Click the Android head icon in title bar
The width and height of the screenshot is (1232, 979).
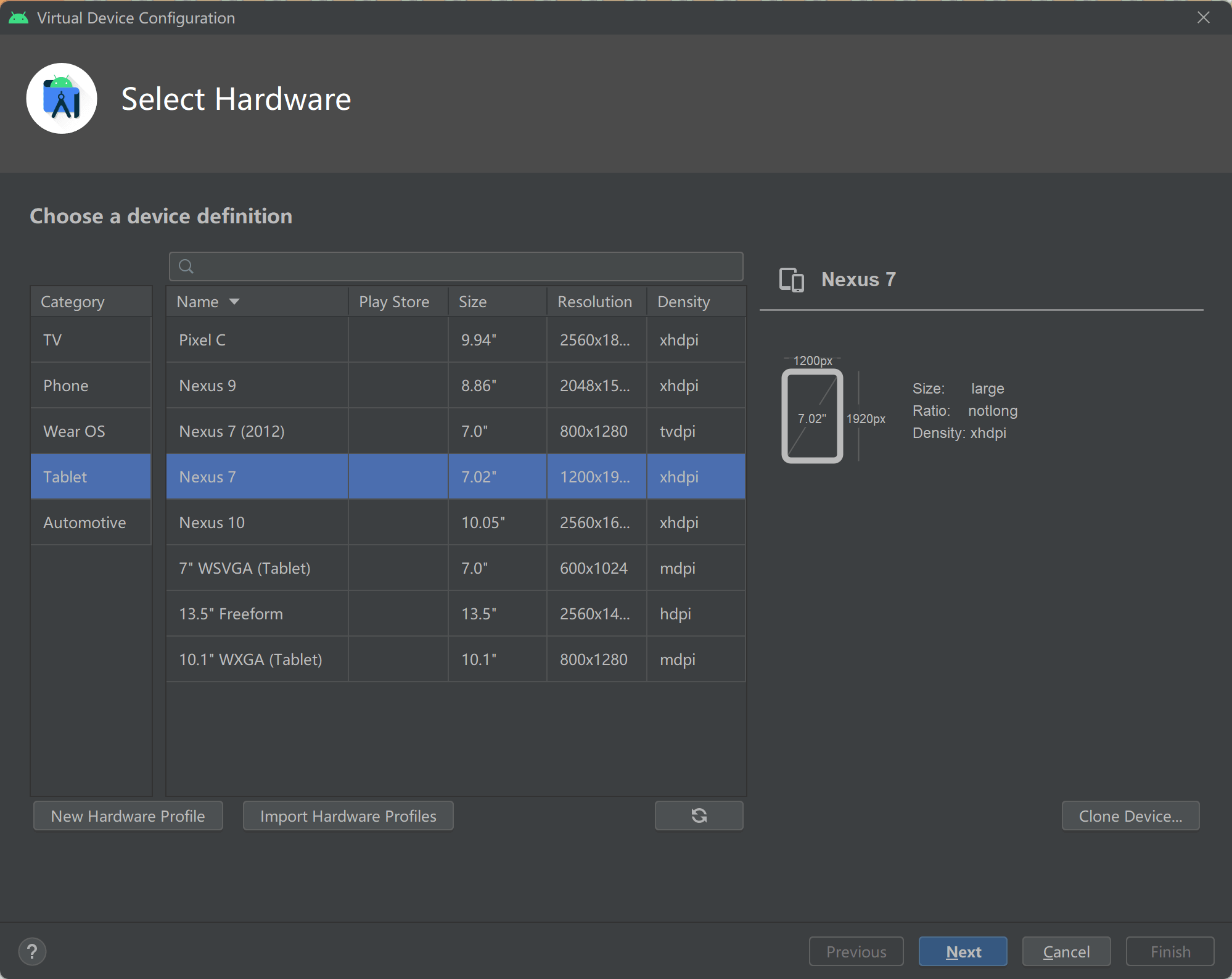[x=18, y=18]
